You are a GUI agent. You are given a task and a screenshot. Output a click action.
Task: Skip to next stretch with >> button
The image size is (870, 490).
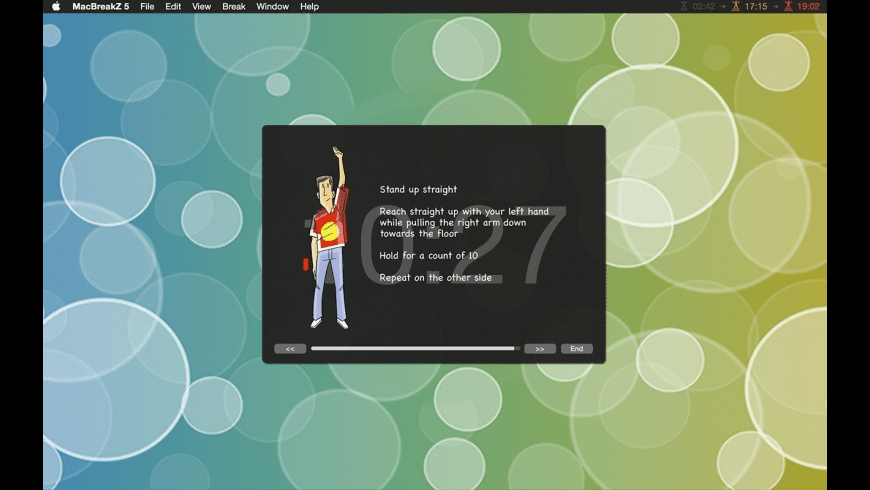(540, 348)
